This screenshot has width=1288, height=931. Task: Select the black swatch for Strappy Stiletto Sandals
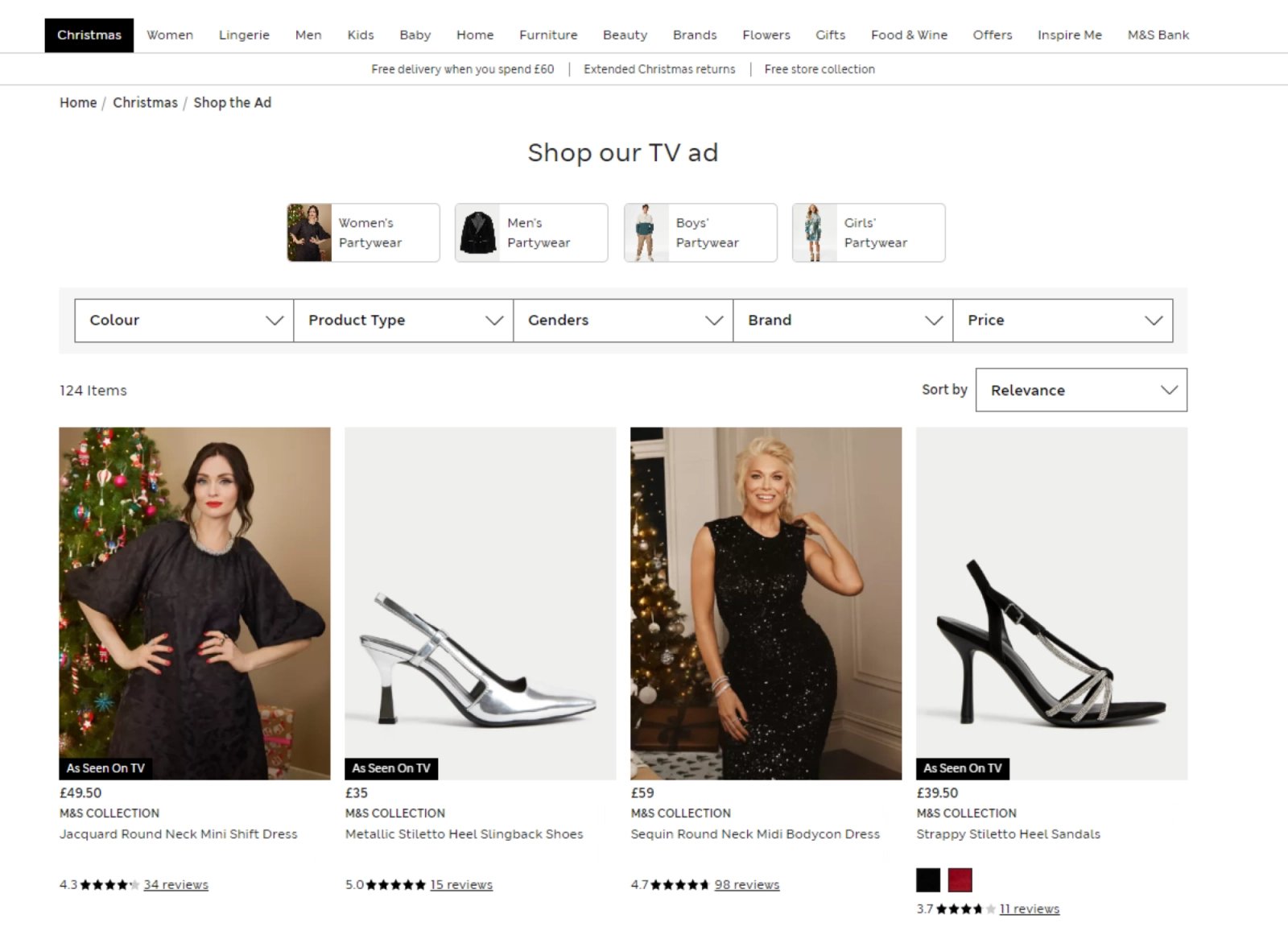point(927,879)
